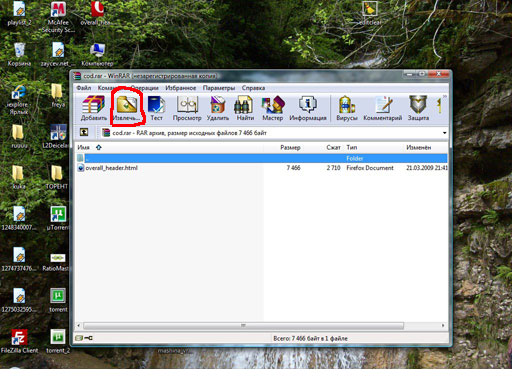This screenshot has height=384, width=512.
Task: Show archive Информация (Info) icon
Action: (308, 108)
